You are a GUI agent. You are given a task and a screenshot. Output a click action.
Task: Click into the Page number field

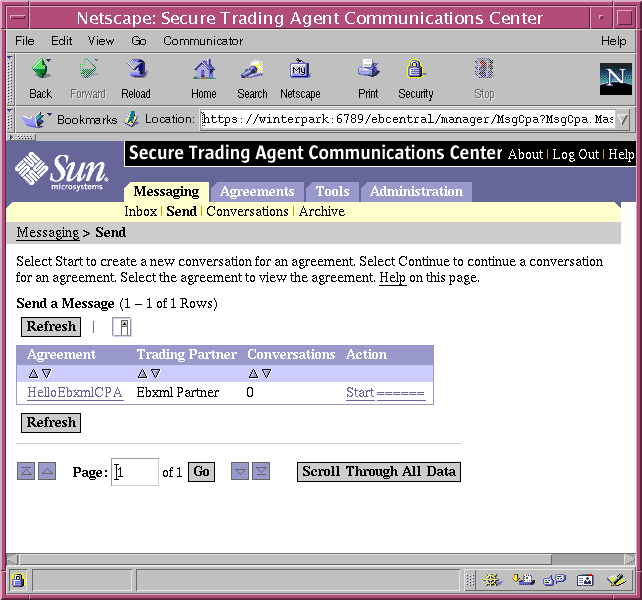tap(135, 472)
